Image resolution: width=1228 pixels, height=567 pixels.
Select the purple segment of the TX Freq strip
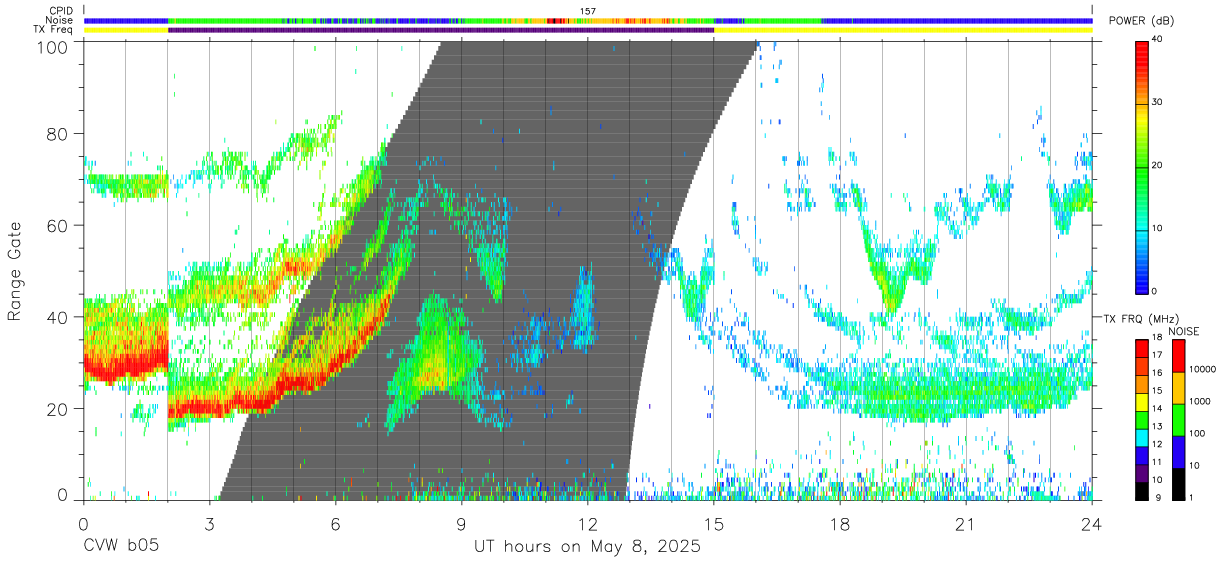point(441,30)
